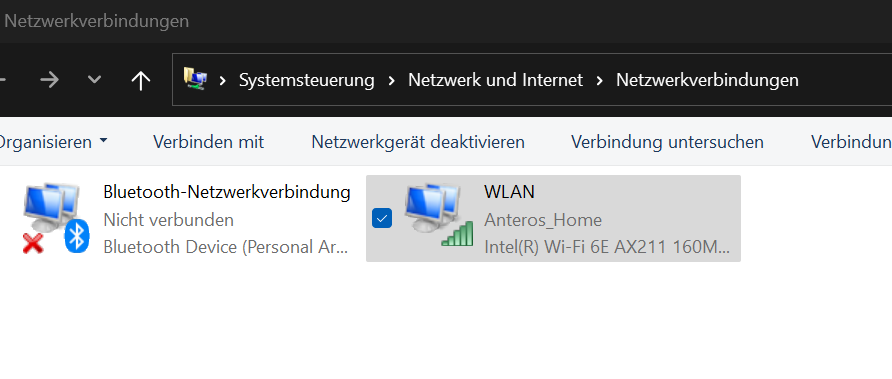The width and height of the screenshot is (892, 379).
Task: Click Verbindung untersuchen command
Action: (667, 142)
